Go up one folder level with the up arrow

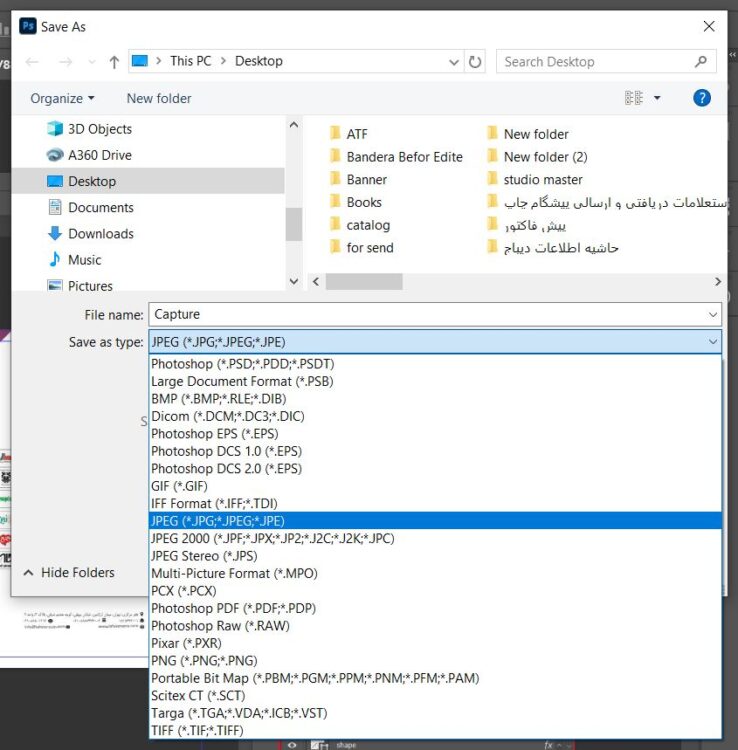pyautogui.click(x=114, y=62)
